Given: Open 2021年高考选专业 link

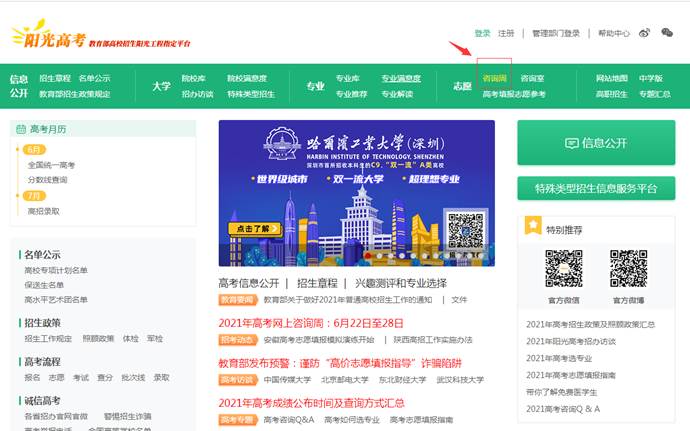Looking at the screenshot, I should point(559,358).
